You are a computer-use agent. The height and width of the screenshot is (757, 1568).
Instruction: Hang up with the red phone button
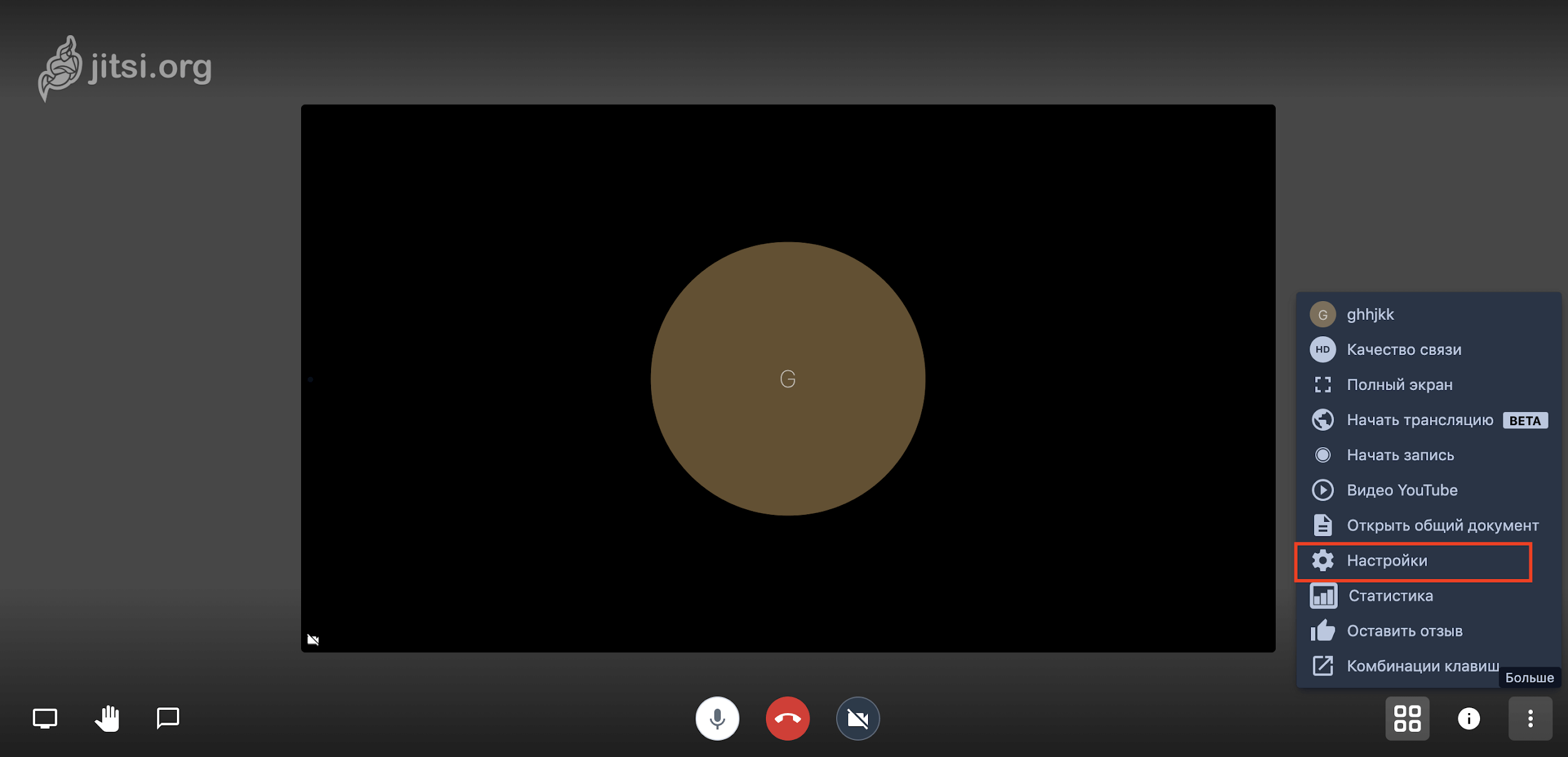[x=787, y=718]
